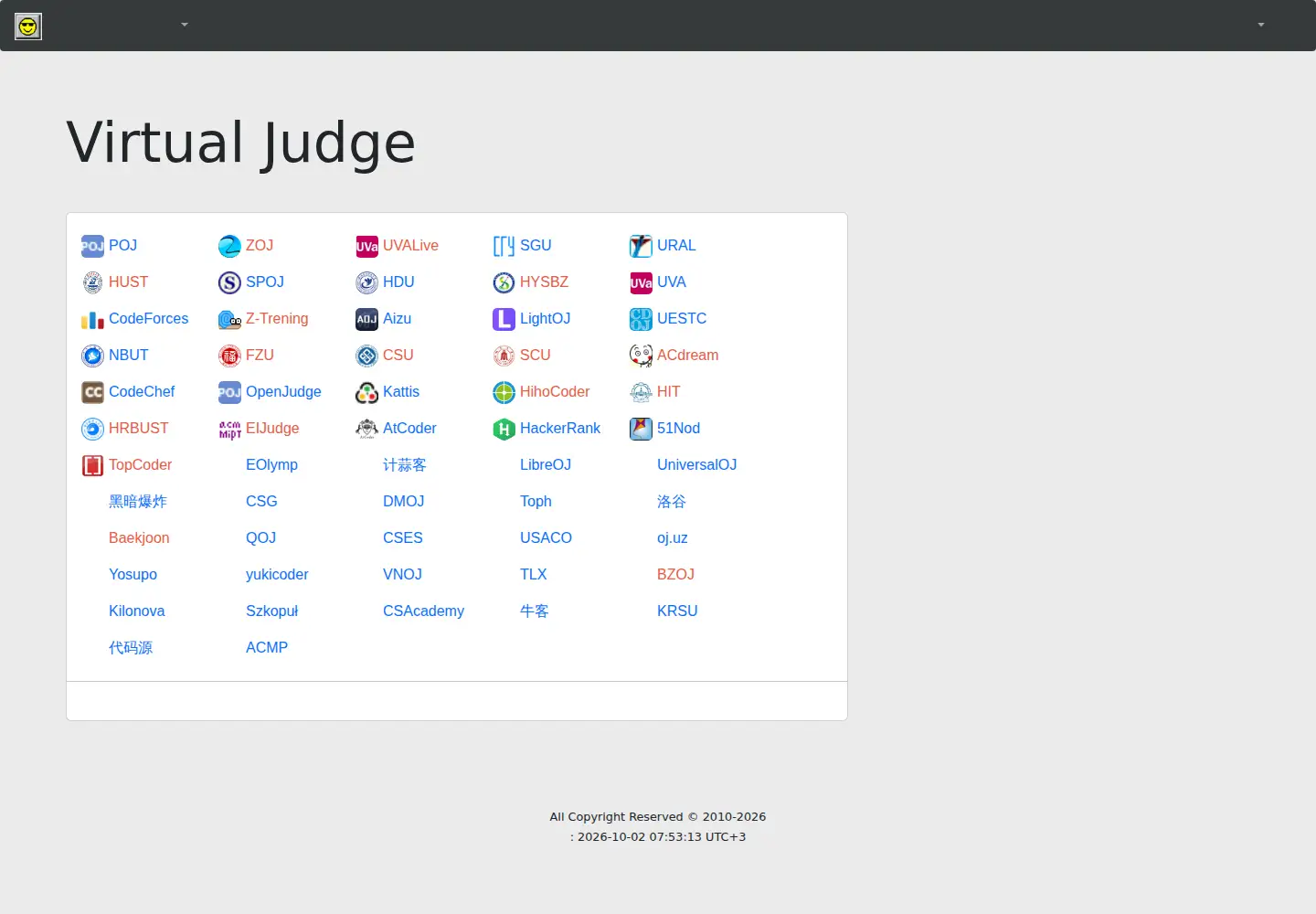Click the Kattis icon
The height and width of the screenshot is (914, 1316).
tap(366, 392)
